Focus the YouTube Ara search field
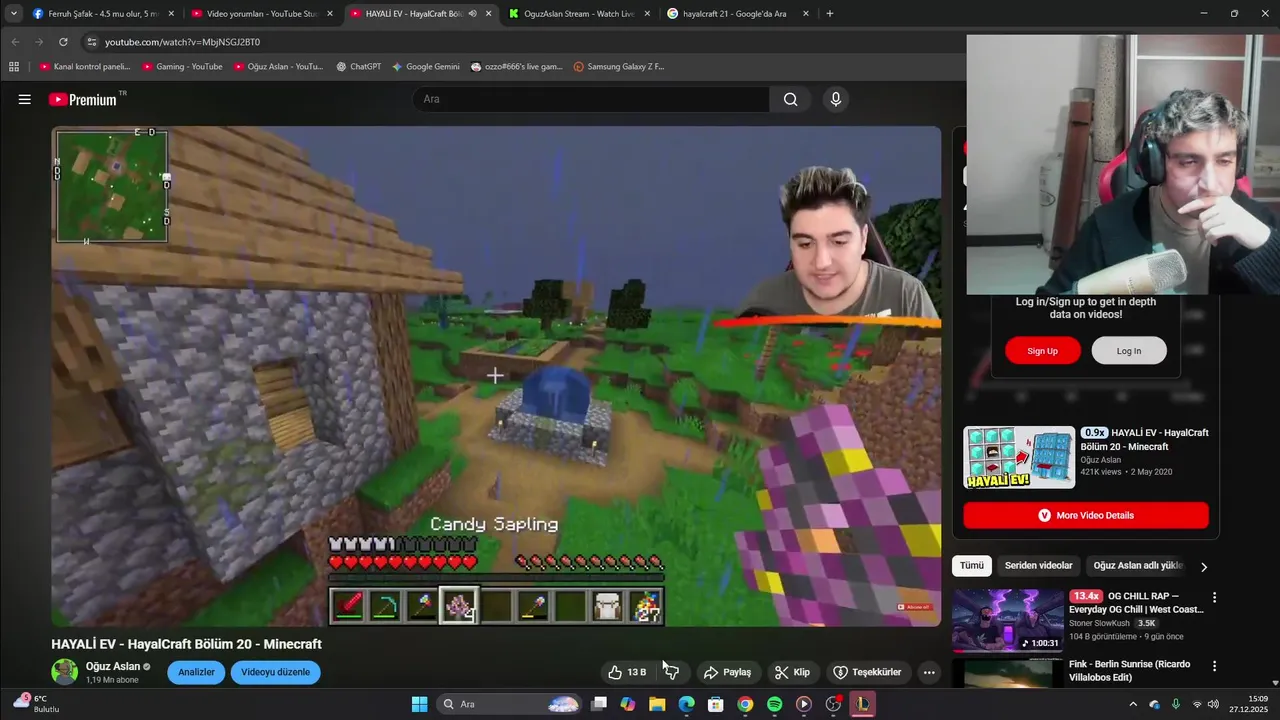Screen dimensions: 1280x720 pyautogui.click(x=590, y=99)
